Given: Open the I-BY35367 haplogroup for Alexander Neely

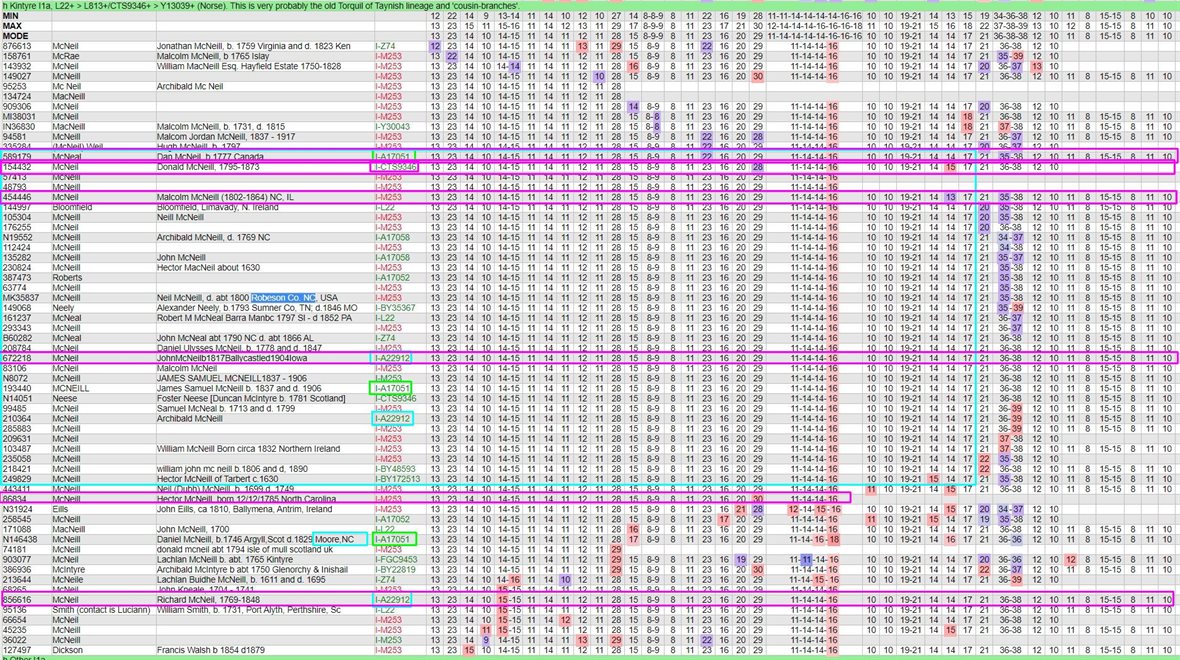Looking at the screenshot, I should 395,308.
